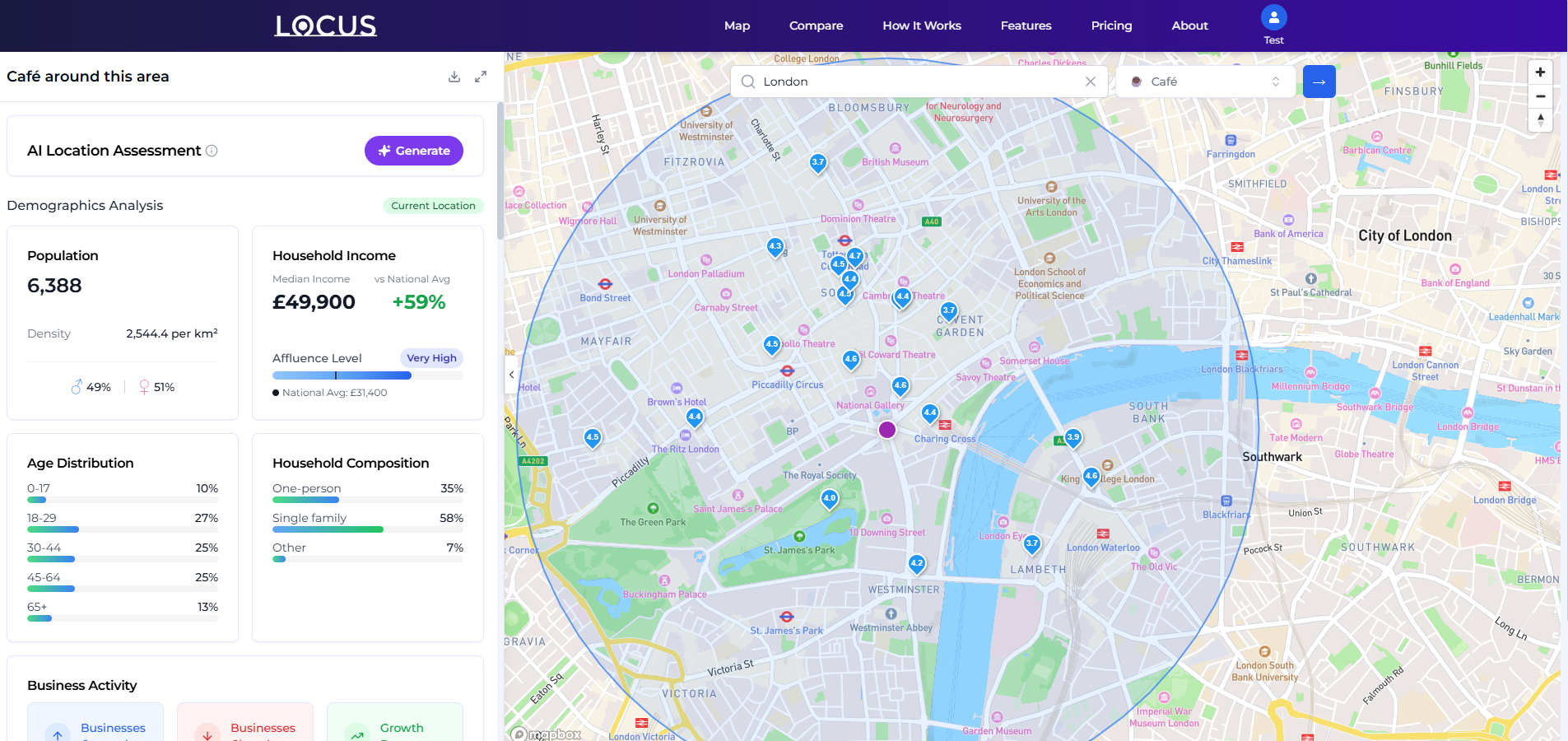Download the café area report
1568x741 pixels.
454,77
